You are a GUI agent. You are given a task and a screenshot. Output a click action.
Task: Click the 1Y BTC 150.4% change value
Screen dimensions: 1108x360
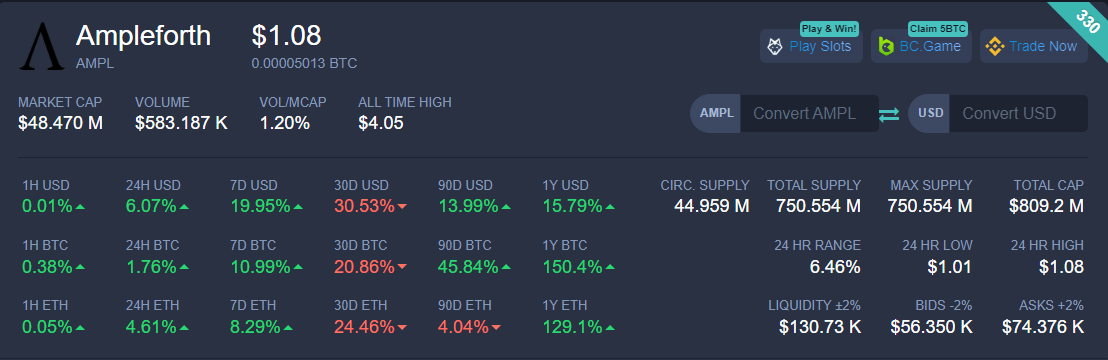(573, 267)
